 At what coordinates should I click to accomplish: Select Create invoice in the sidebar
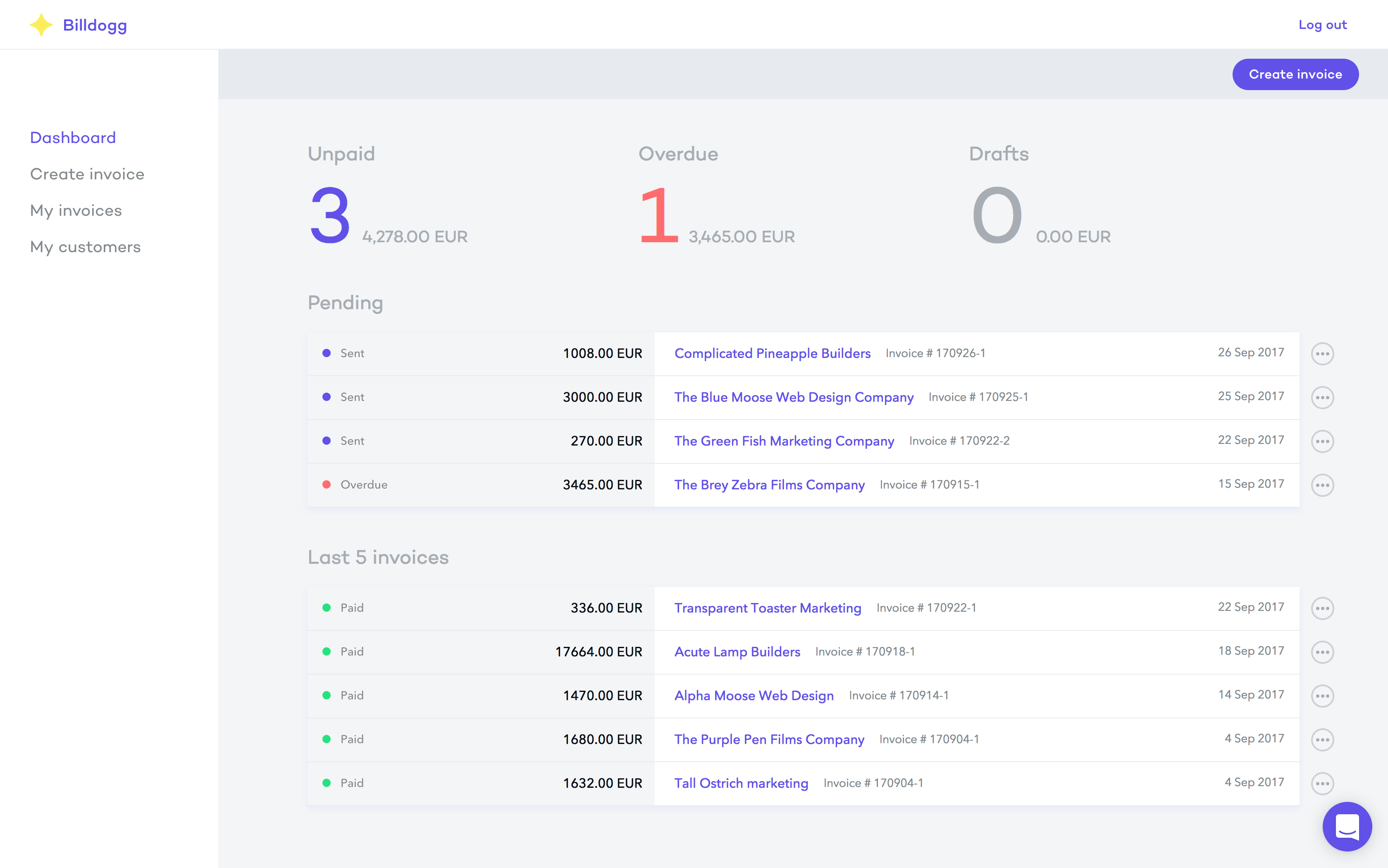coord(87,174)
